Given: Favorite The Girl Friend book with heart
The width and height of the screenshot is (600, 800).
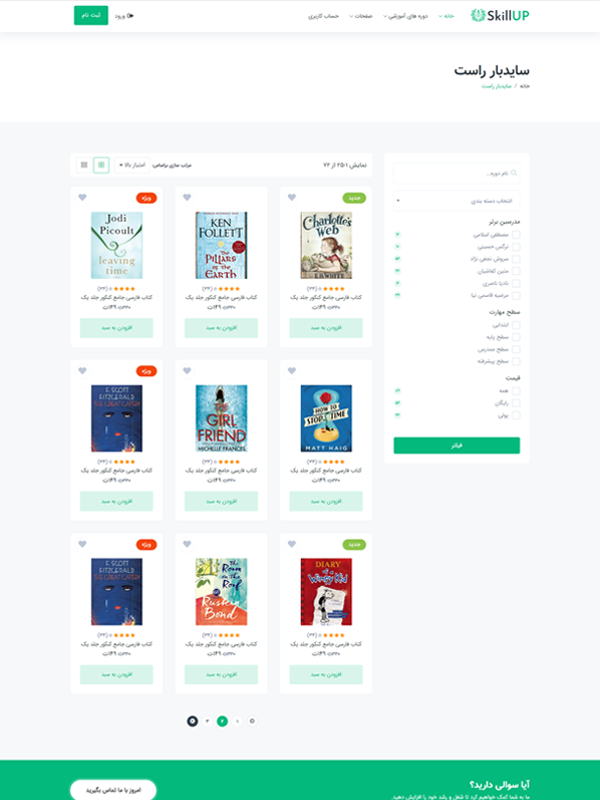Looking at the screenshot, I should pyautogui.click(x=187, y=371).
